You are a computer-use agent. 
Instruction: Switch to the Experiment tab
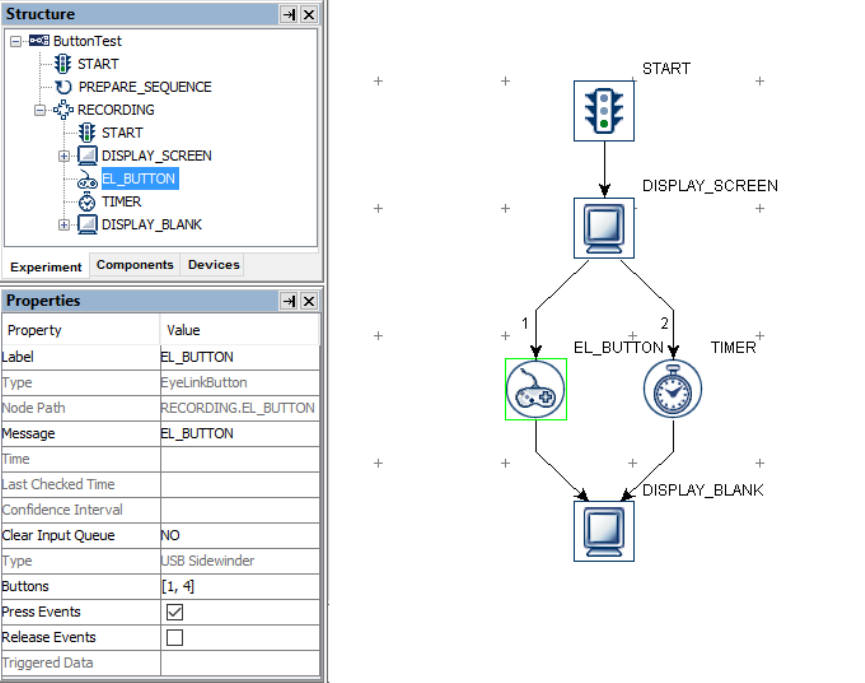pos(46,267)
